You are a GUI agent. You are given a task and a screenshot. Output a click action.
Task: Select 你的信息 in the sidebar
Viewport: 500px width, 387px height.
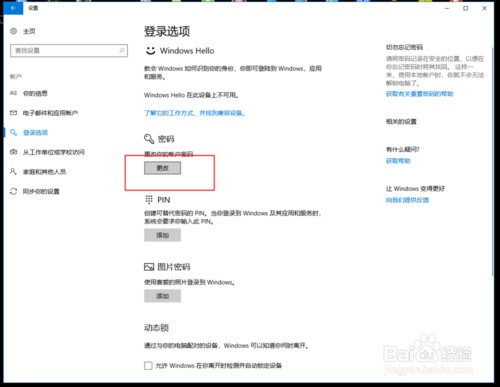(35, 93)
